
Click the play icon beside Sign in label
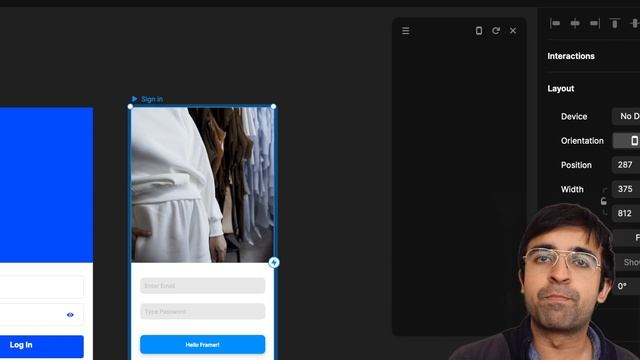(134, 99)
